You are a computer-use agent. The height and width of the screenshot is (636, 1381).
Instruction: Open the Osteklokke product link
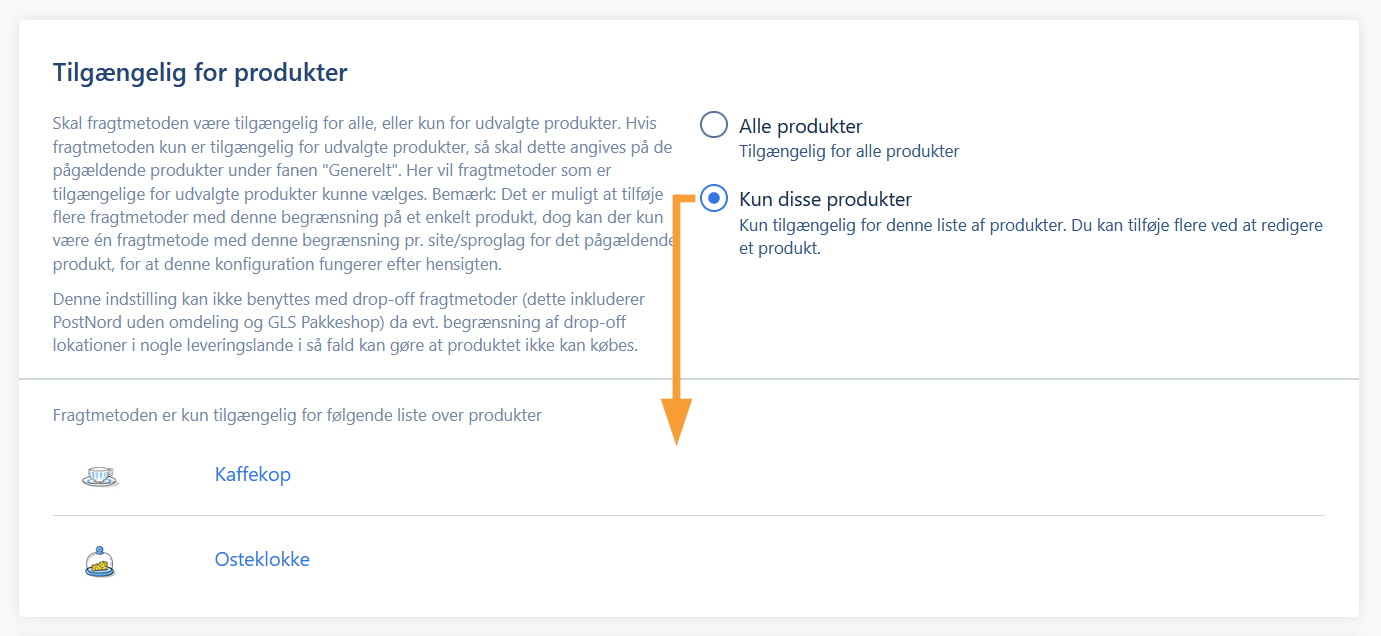point(262,559)
